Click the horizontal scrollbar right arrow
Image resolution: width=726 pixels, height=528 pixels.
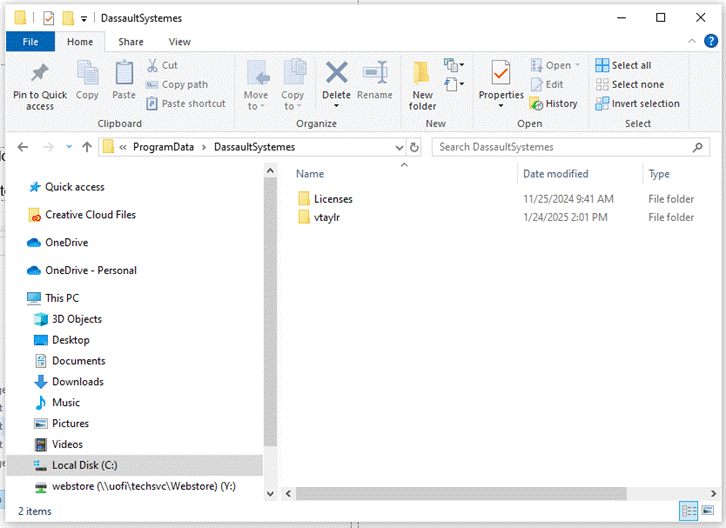tap(713, 493)
